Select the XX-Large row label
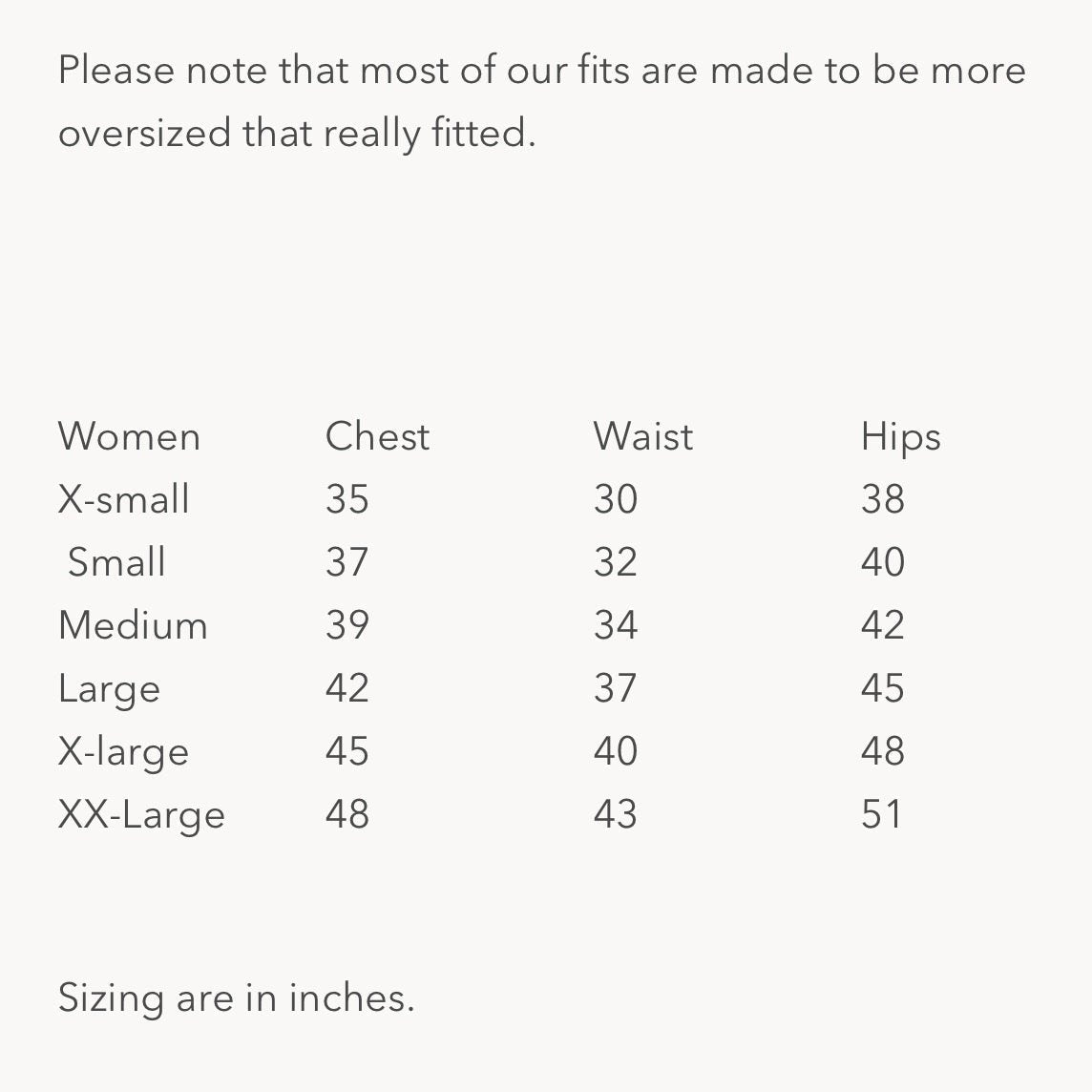Screen dimensions: 1092x1092 141,815
